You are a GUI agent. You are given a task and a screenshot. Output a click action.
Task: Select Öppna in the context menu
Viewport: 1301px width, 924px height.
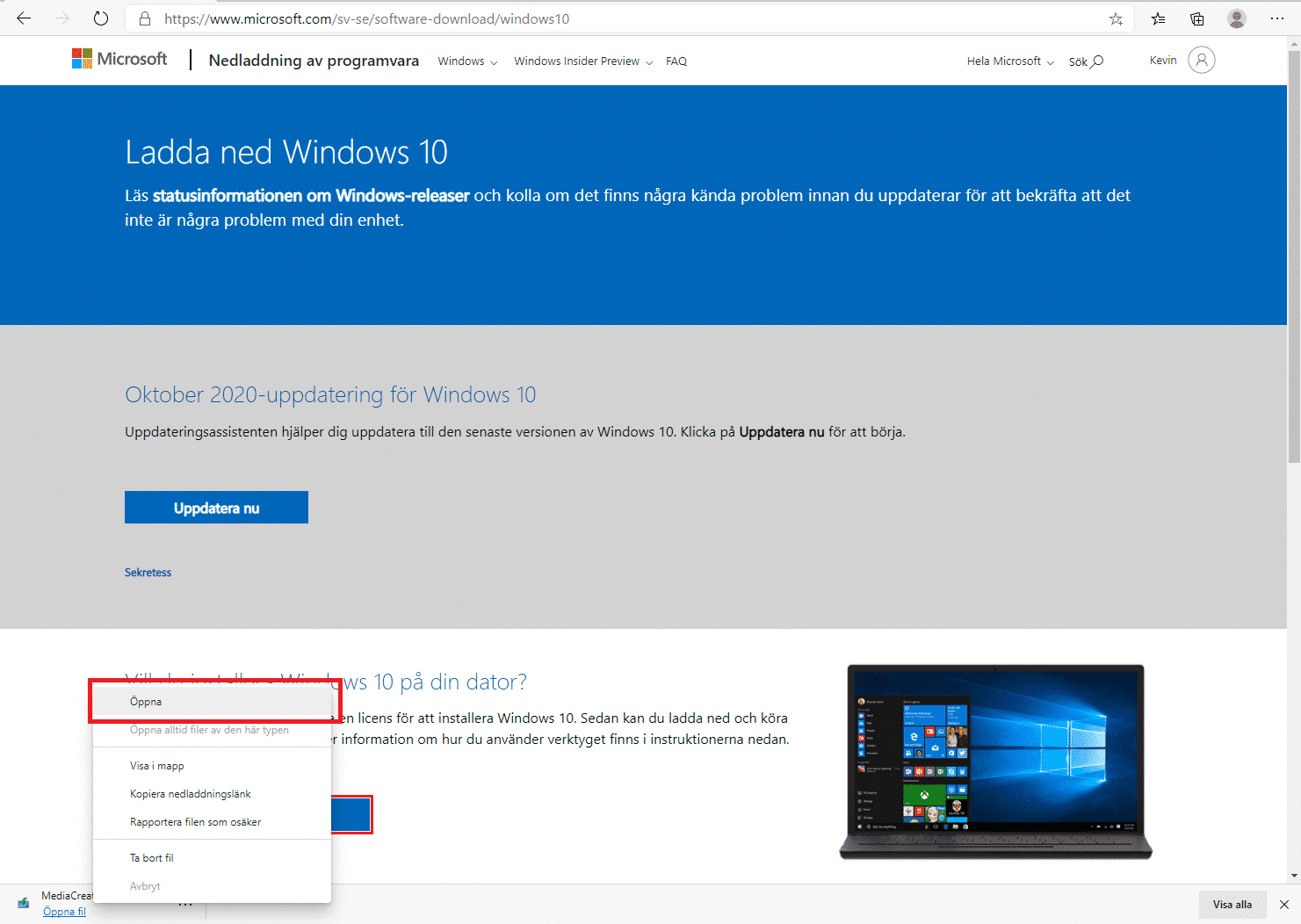pos(146,702)
